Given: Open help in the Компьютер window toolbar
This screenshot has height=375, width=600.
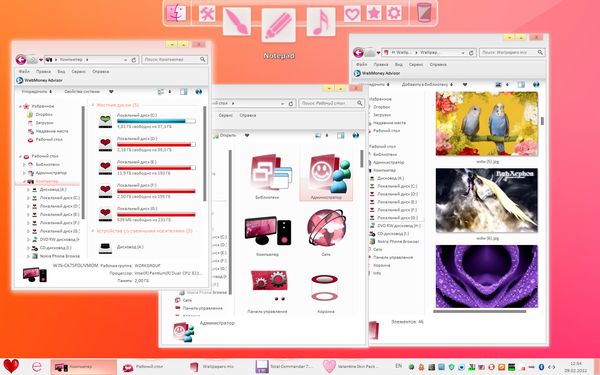Looking at the screenshot, I should point(198,92).
